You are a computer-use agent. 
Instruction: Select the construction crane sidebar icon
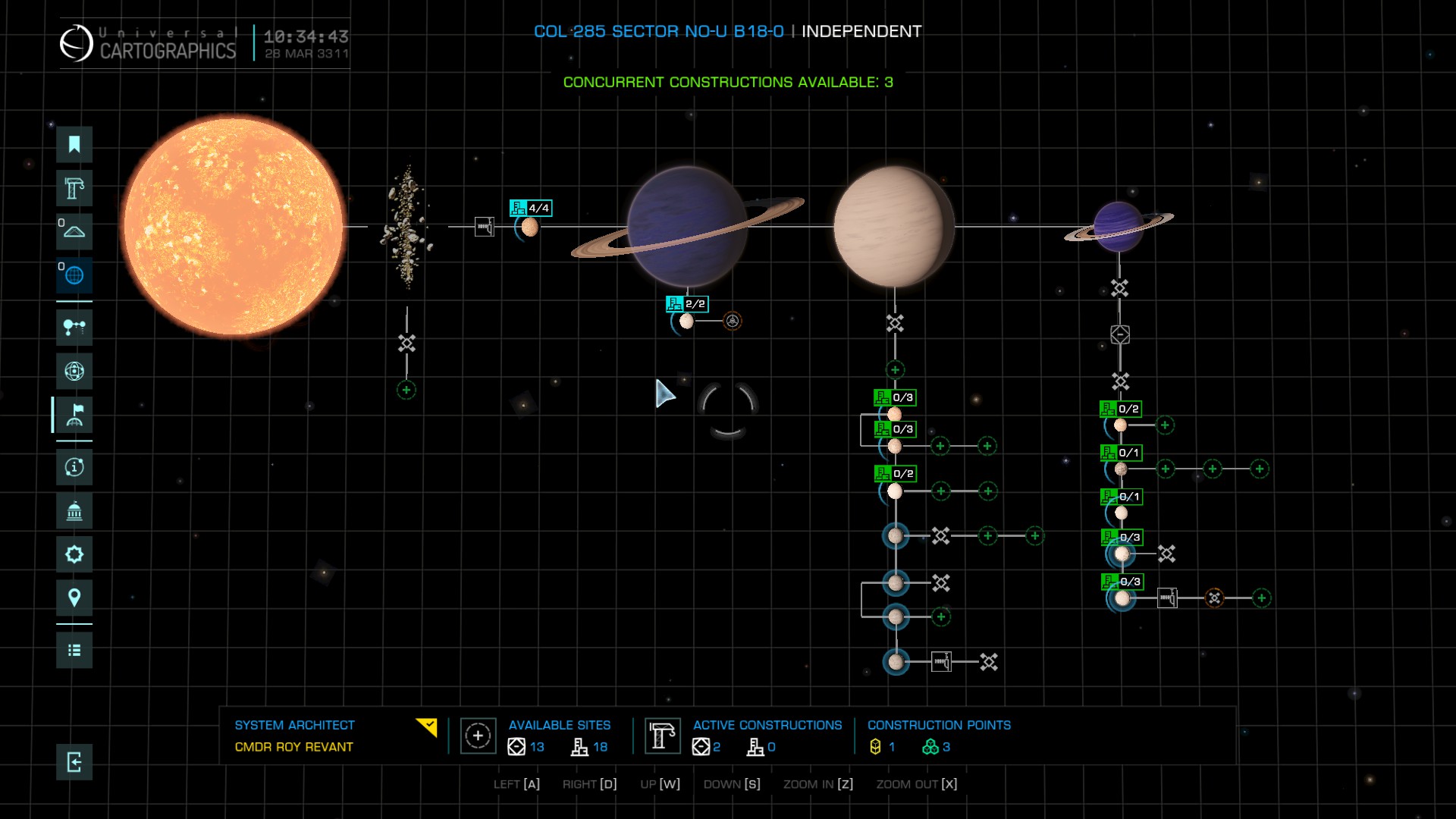click(74, 188)
